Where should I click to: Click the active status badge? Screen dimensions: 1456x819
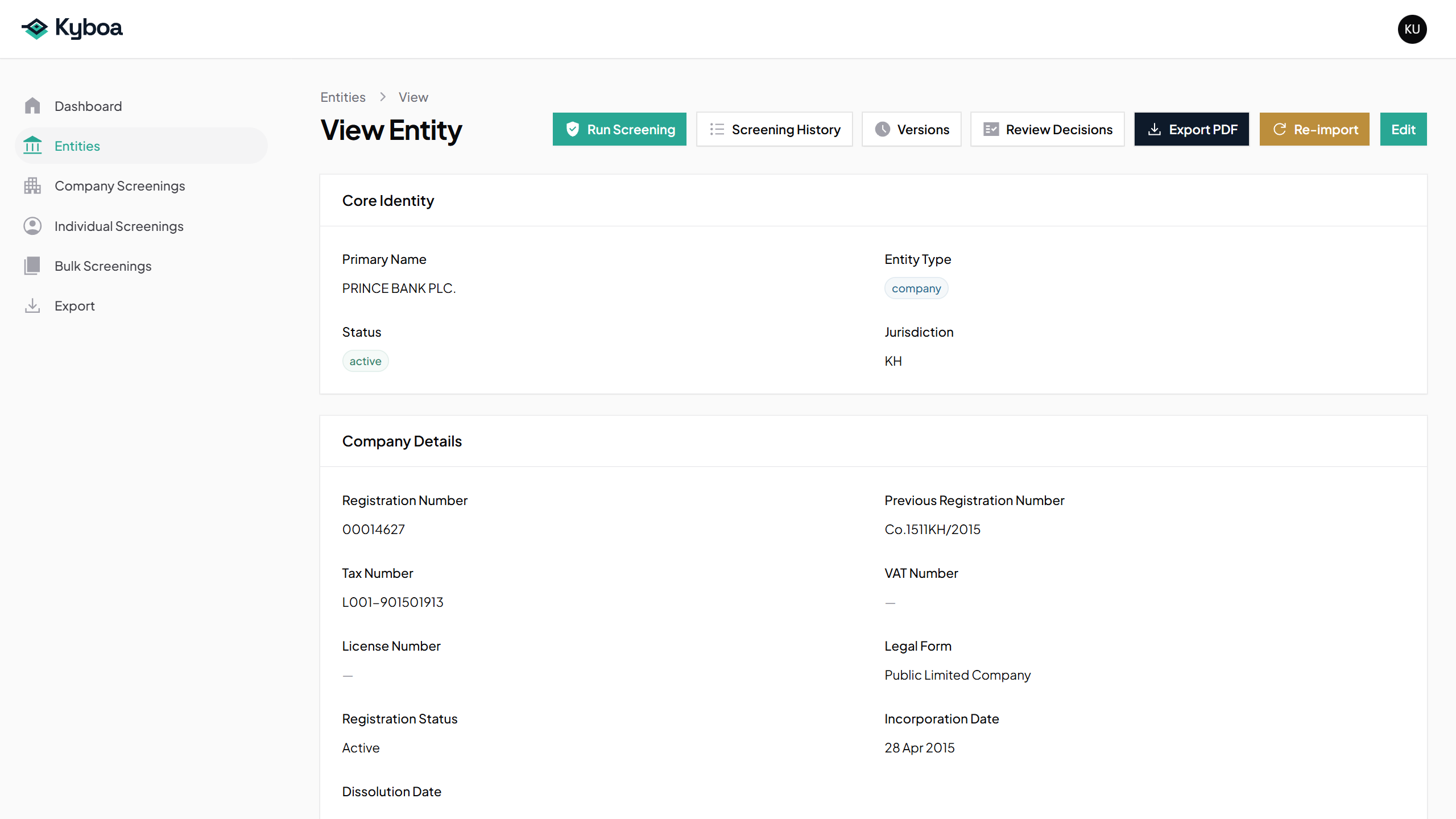pos(365,361)
